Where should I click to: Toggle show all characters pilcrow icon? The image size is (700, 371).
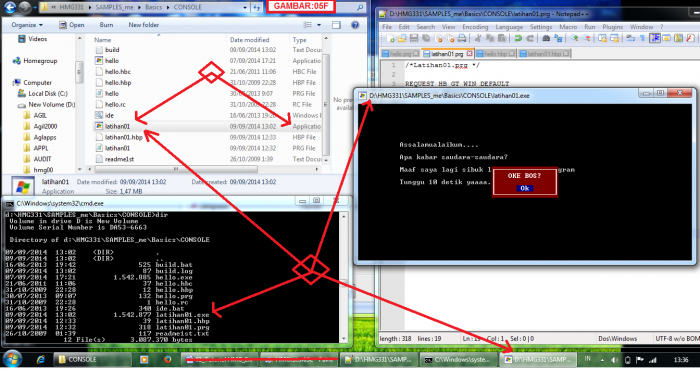click(643, 38)
